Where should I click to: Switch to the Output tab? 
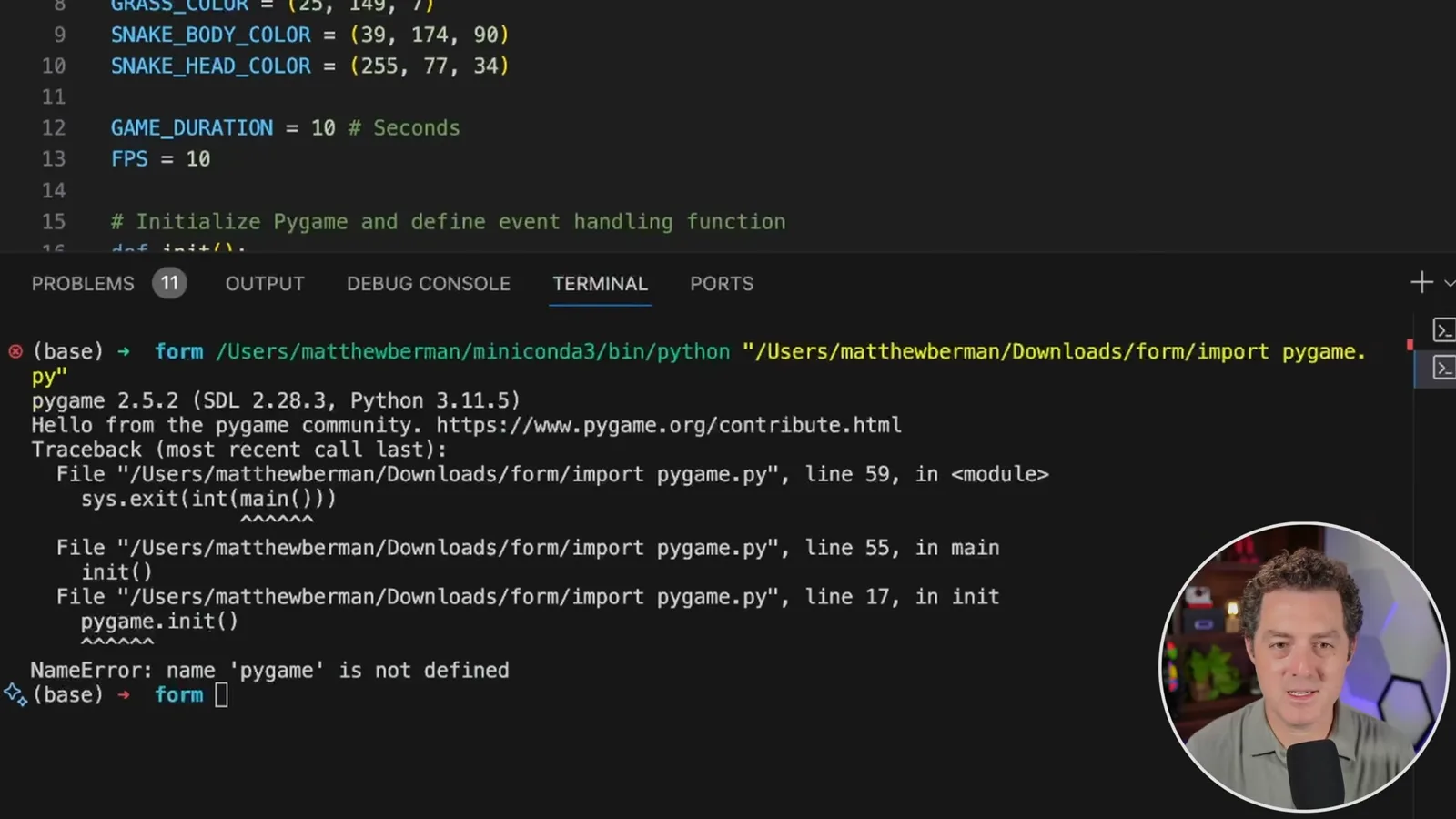tap(265, 283)
